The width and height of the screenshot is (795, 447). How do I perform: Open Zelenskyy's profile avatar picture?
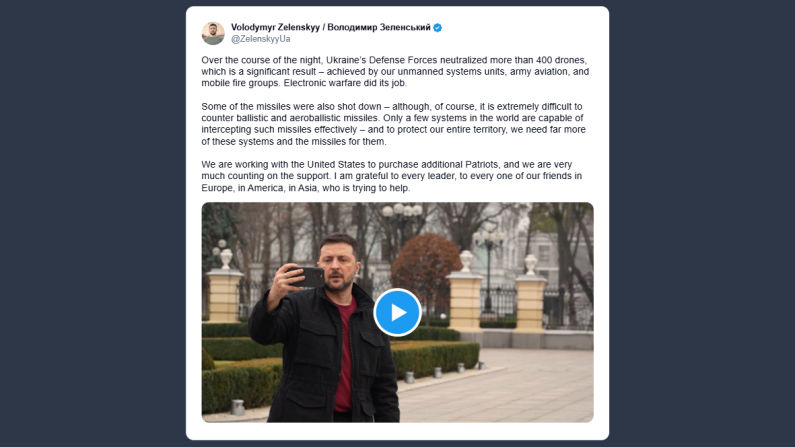[x=213, y=33]
